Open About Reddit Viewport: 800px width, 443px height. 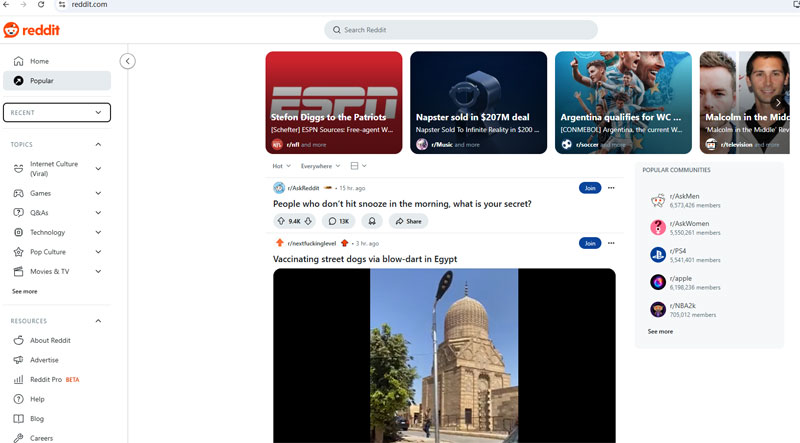point(50,340)
